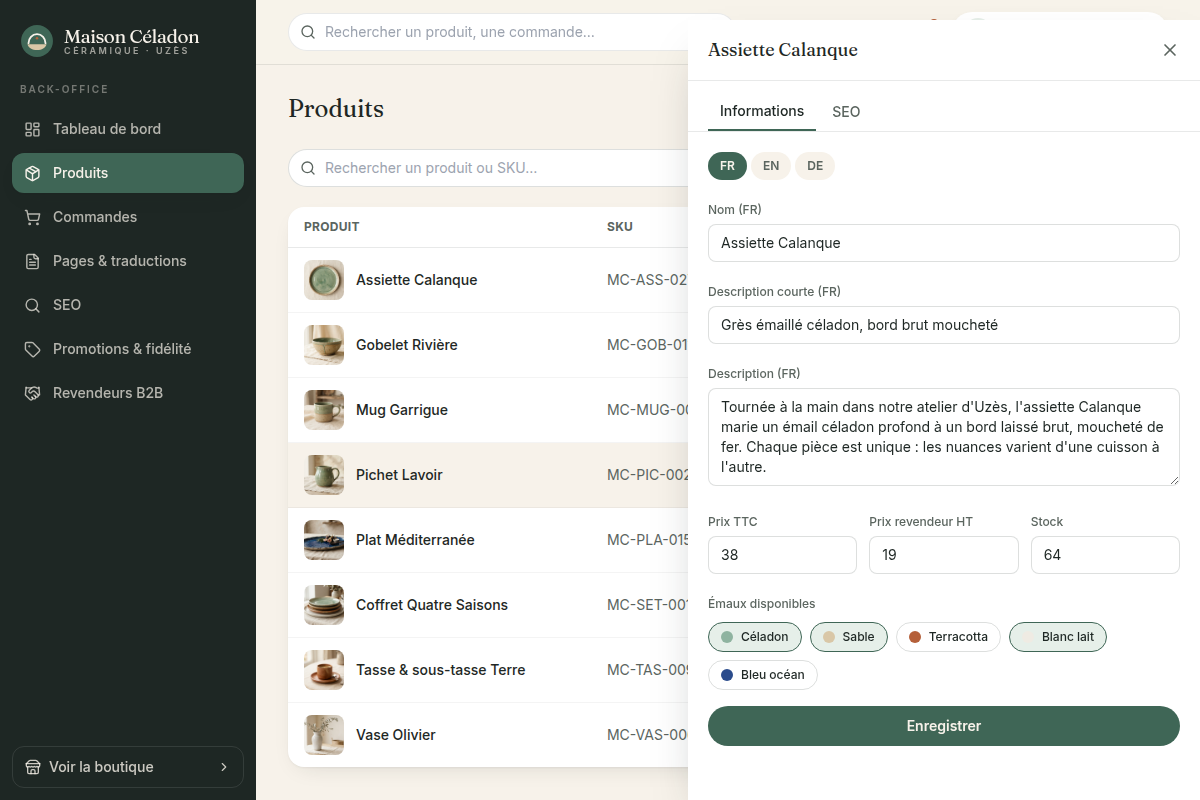Click the Enregistrer button
The image size is (1200, 800).
(x=944, y=726)
